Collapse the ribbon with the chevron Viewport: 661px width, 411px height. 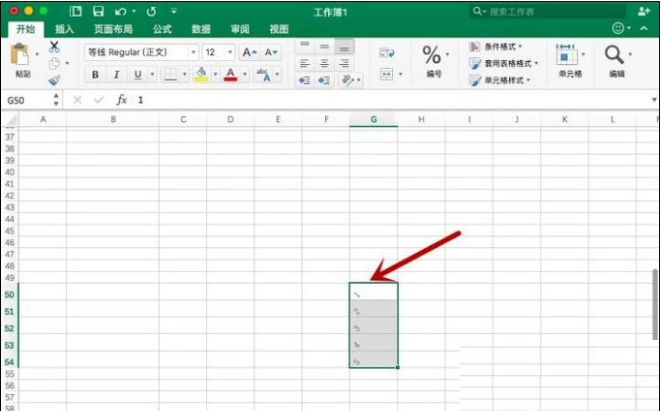click(x=644, y=29)
